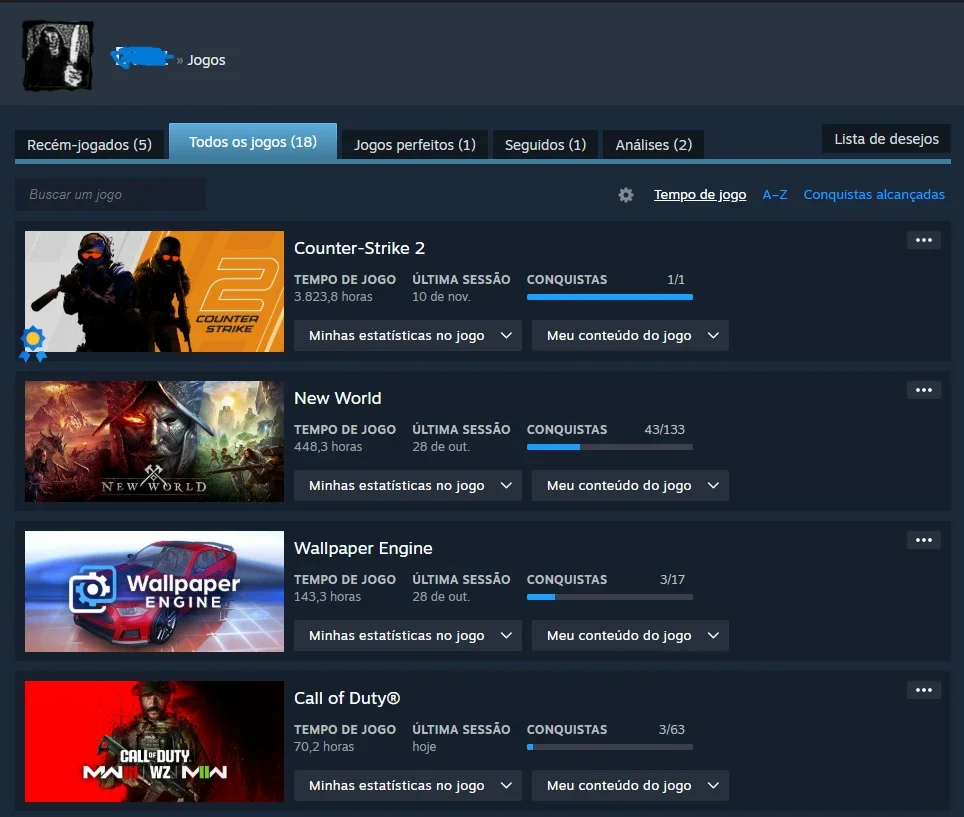Click the Jogos breadcrumb text
The width and height of the screenshot is (964, 817).
tap(206, 60)
